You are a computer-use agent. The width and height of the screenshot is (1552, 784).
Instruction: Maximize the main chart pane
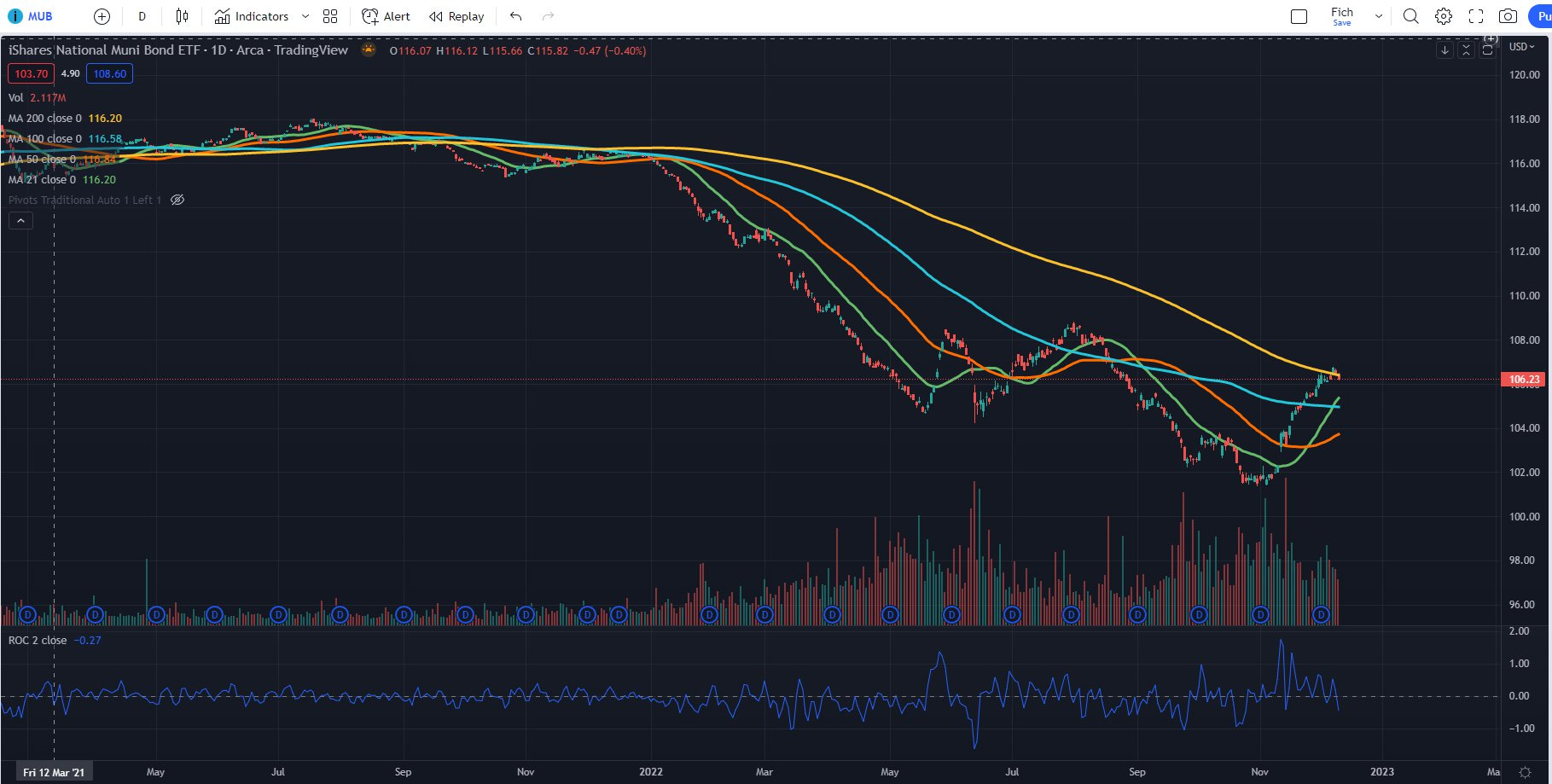point(1487,50)
